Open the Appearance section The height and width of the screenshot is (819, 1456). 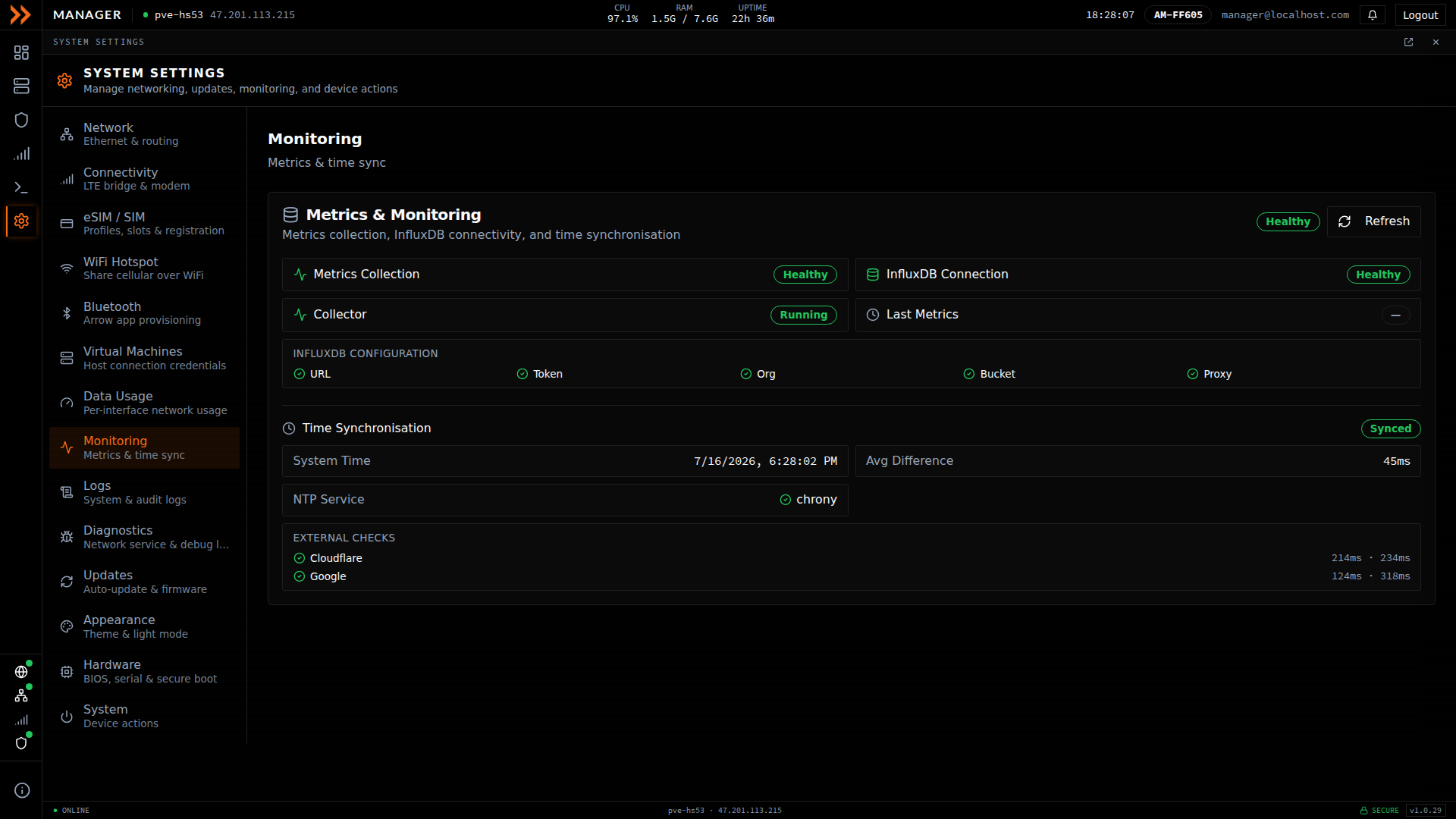[144, 626]
